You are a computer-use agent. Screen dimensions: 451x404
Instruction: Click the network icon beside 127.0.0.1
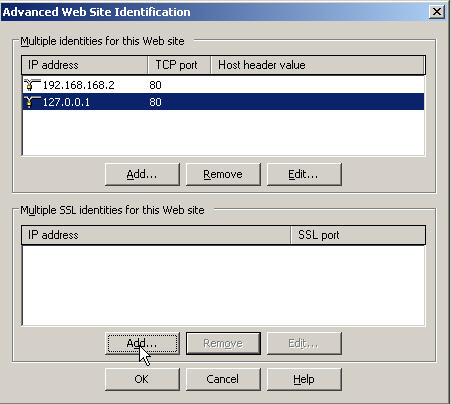(32, 102)
